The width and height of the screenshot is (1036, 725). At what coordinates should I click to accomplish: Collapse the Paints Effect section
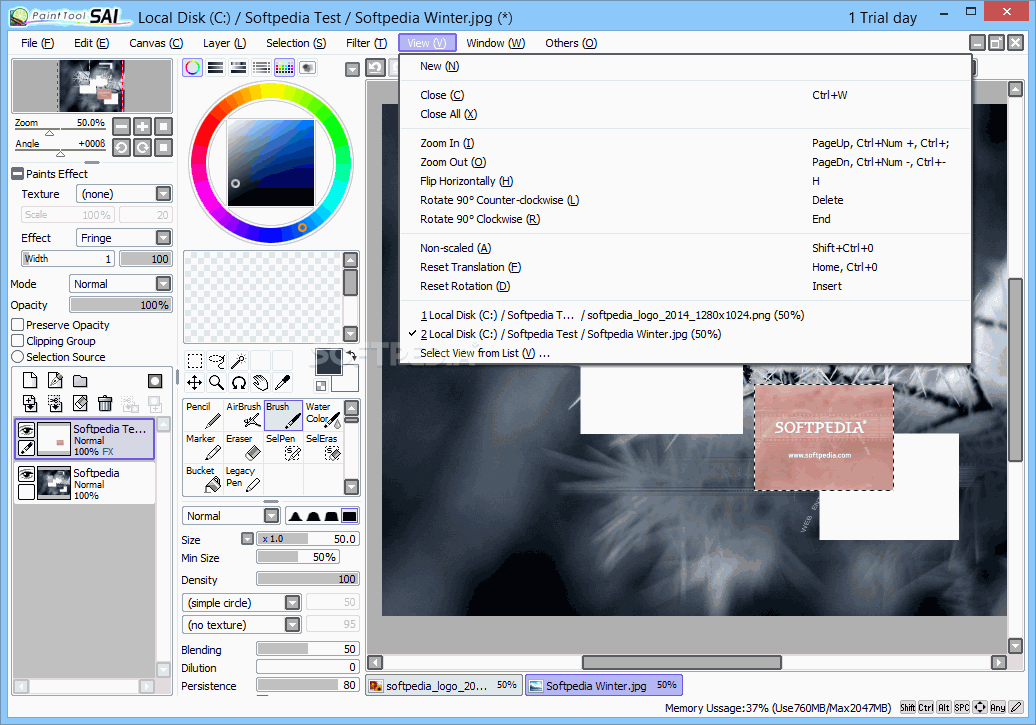point(17,174)
